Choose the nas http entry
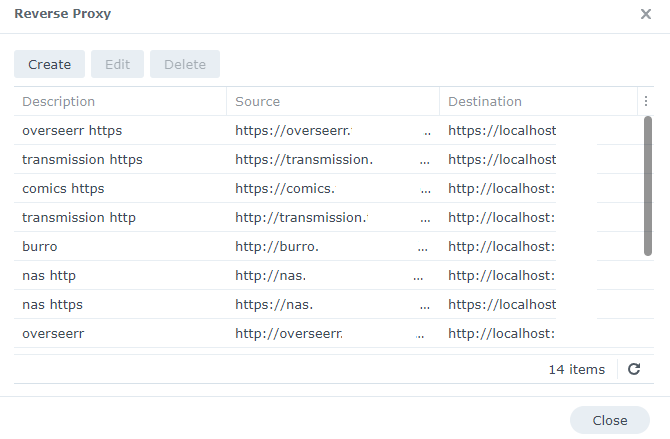The height and width of the screenshot is (439, 670). (49, 275)
